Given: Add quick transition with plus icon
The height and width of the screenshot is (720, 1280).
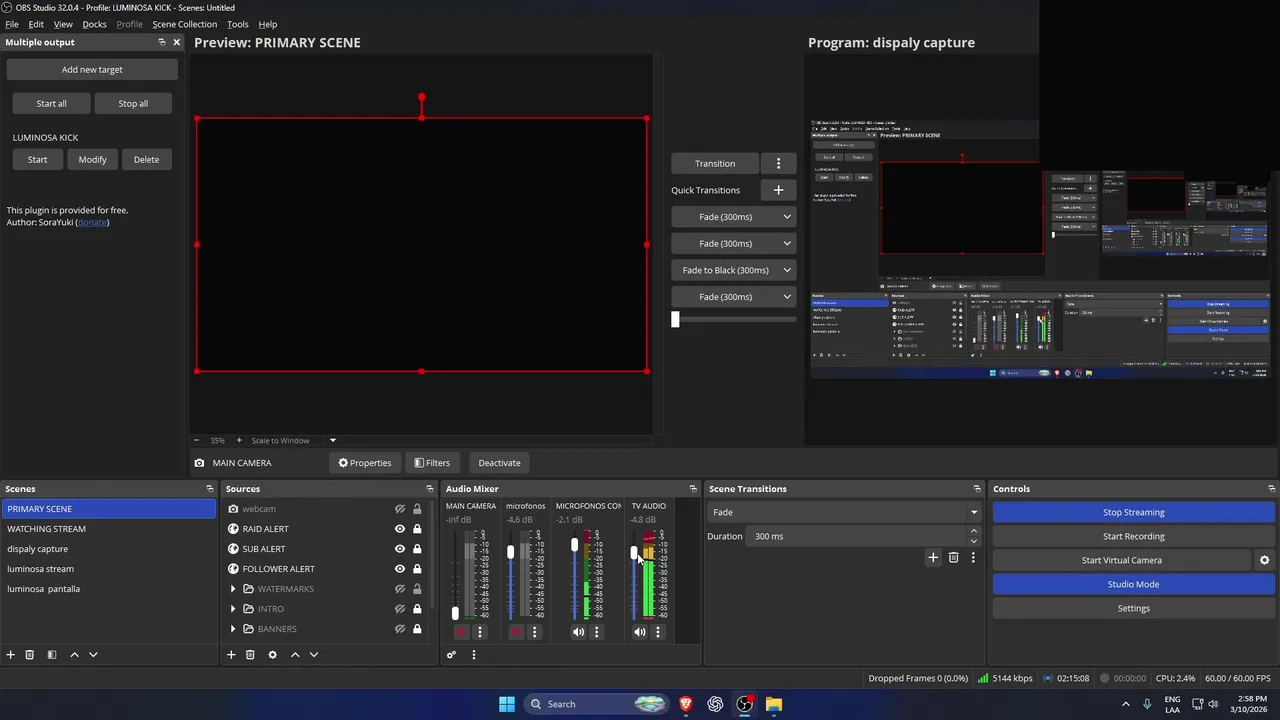Looking at the screenshot, I should point(779,190).
